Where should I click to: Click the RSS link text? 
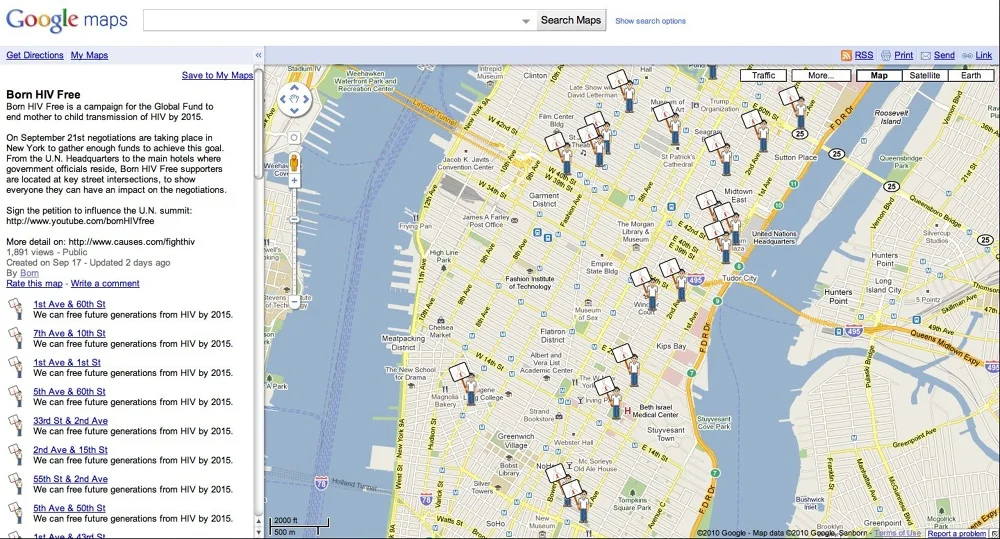[x=864, y=55]
